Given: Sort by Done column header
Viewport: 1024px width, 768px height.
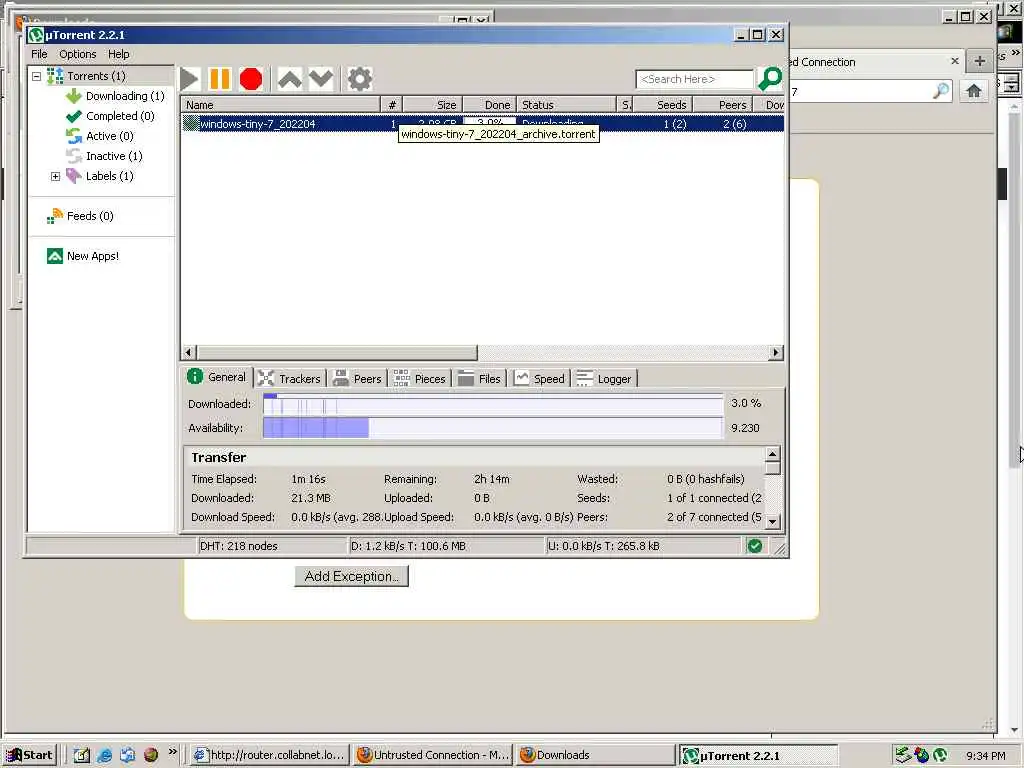Looking at the screenshot, I should tap(490, 104).
